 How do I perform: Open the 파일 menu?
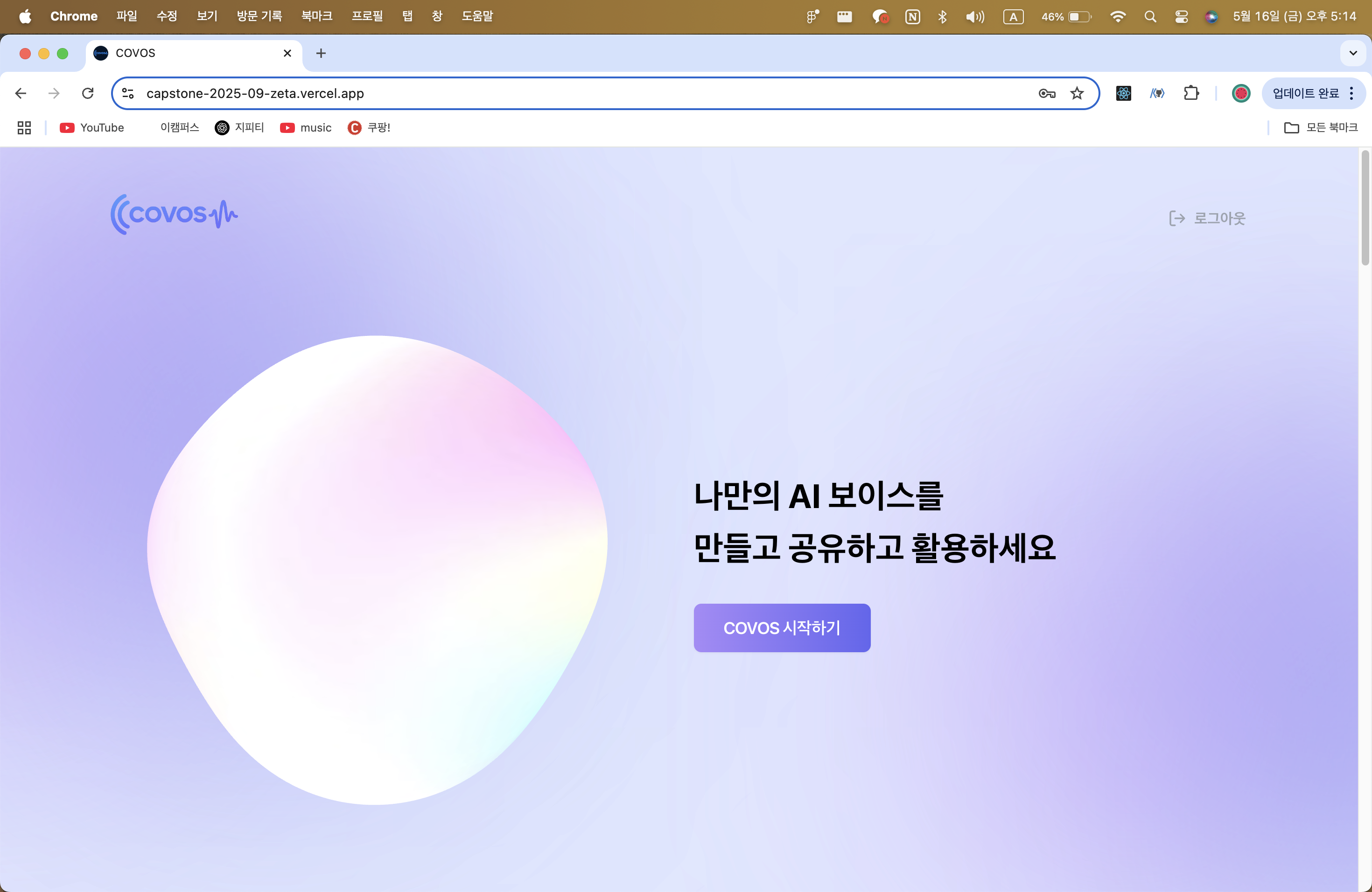tap(127, 16)
